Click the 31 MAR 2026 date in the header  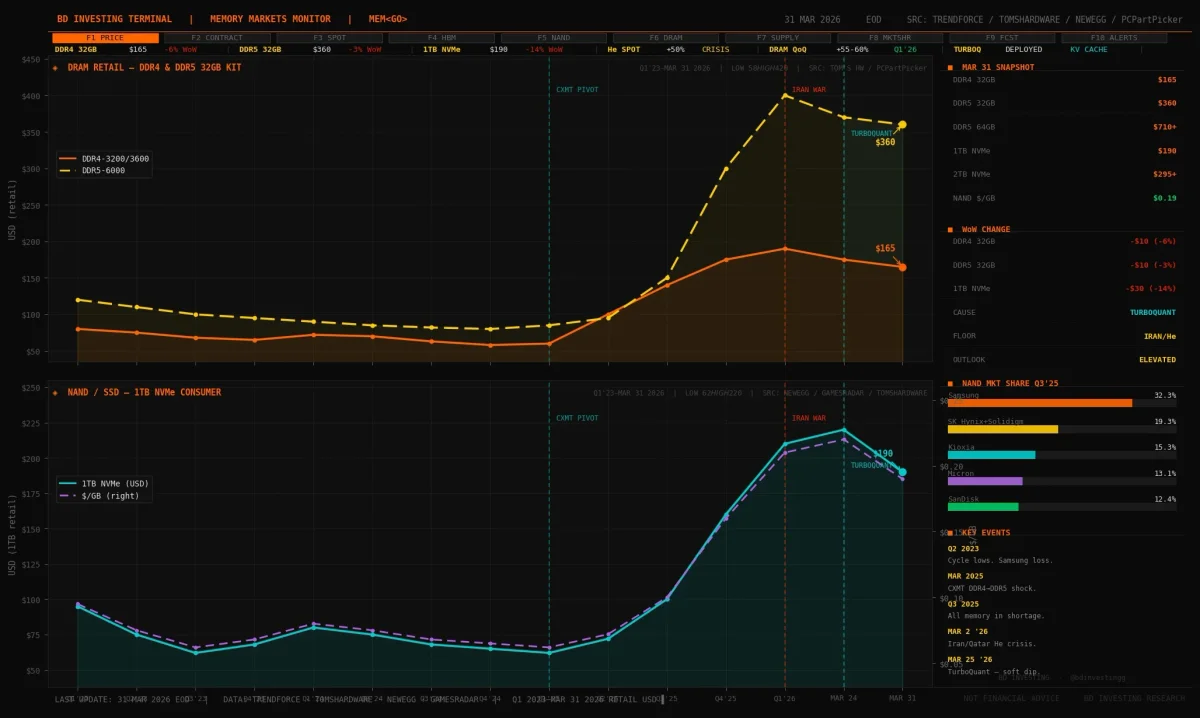point(812,19)
